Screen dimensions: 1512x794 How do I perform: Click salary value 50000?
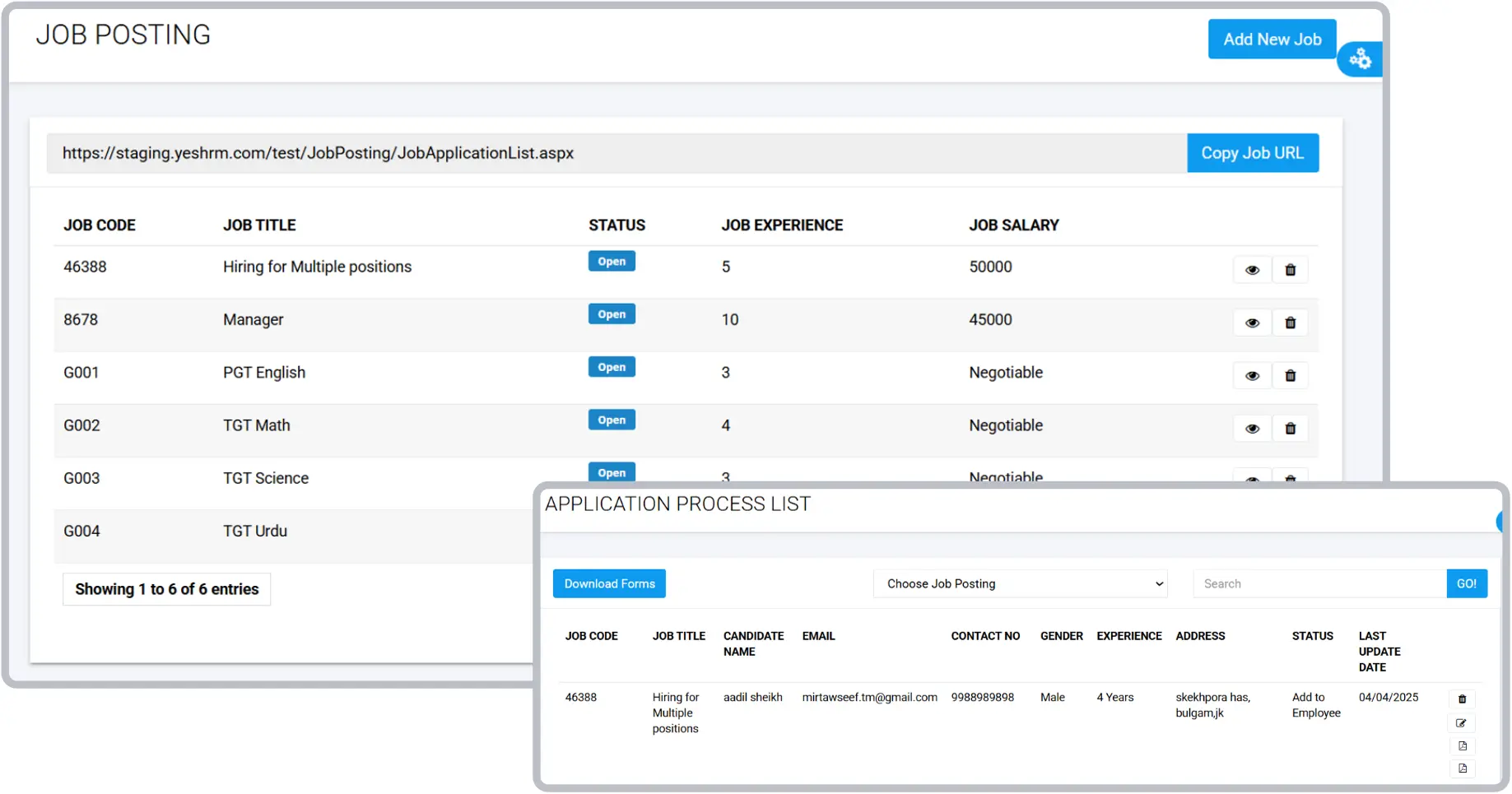(x=990, y=267)
